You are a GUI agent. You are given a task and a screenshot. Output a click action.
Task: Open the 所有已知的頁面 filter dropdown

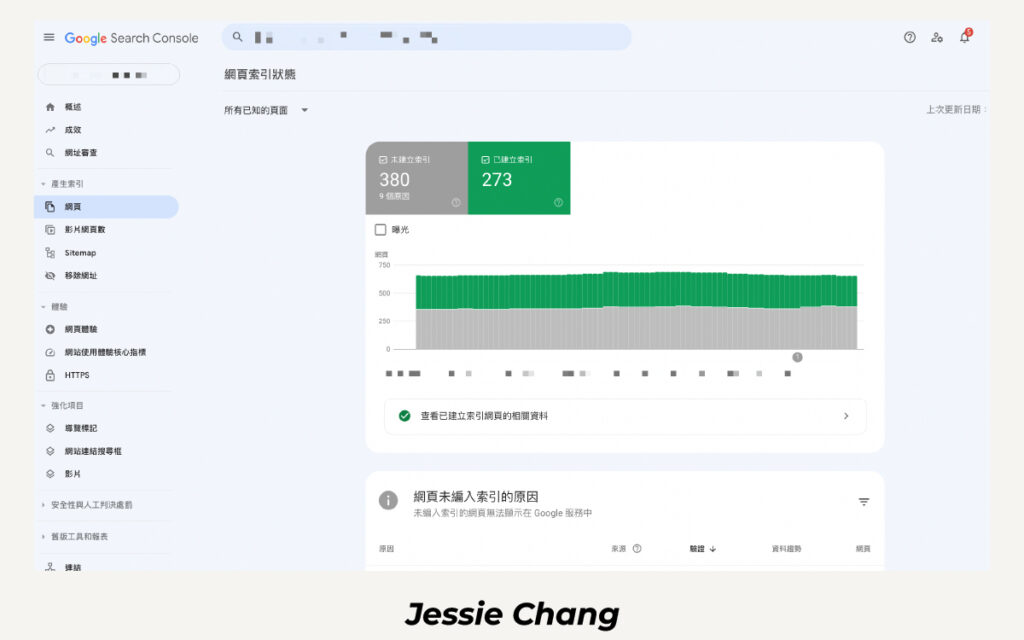(266, 110)
